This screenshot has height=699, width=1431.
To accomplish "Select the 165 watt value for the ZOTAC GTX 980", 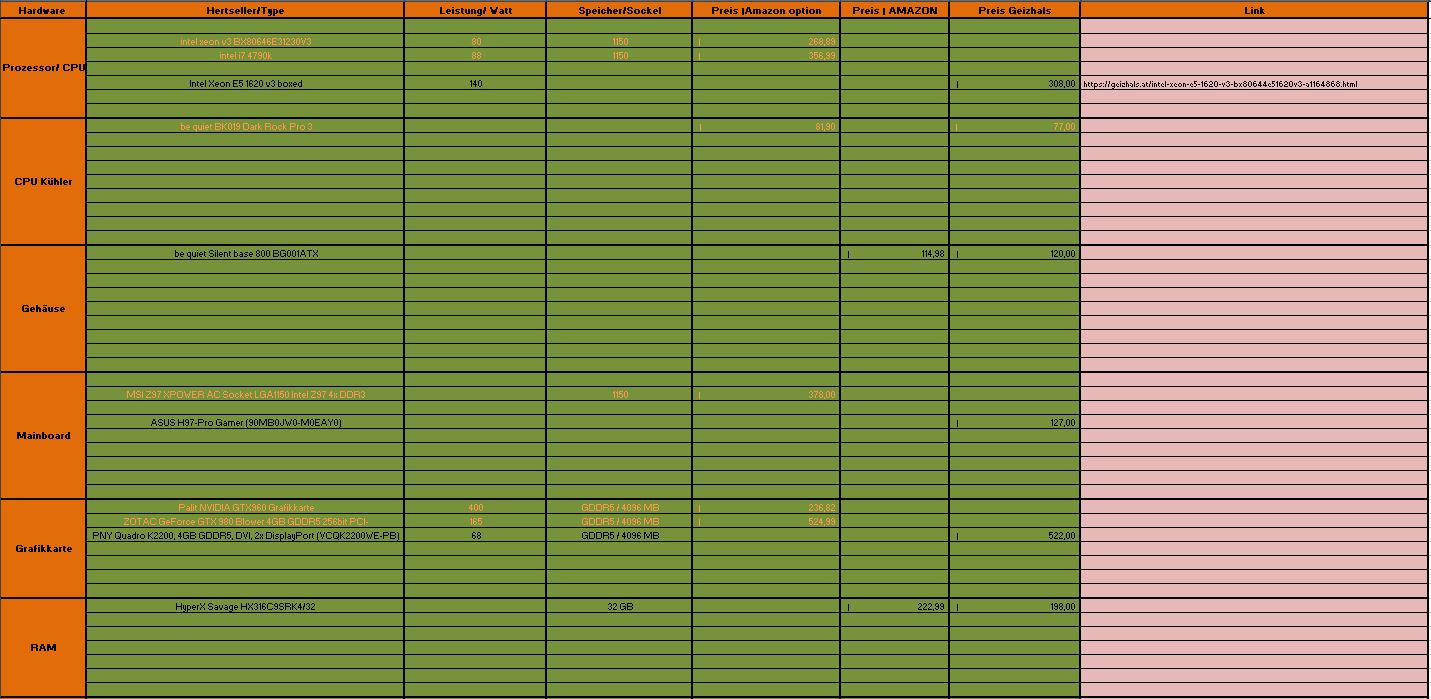I will point(475,522).
